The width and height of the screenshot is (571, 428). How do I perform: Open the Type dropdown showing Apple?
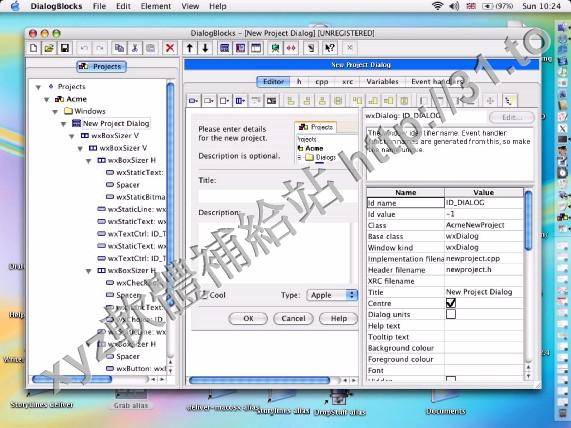tap(332, 295)
